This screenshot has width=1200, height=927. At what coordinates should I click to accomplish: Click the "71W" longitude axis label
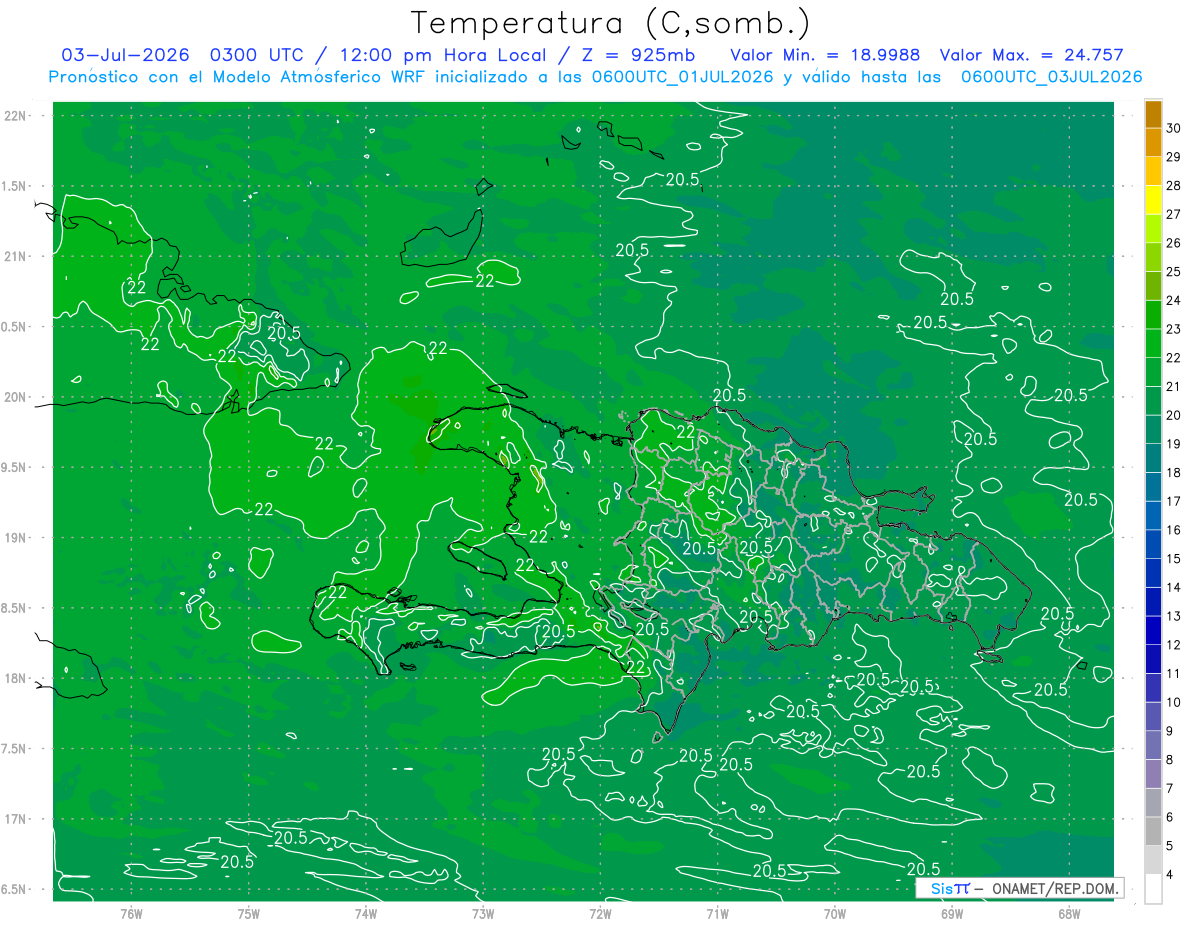(x=717, y=914)
